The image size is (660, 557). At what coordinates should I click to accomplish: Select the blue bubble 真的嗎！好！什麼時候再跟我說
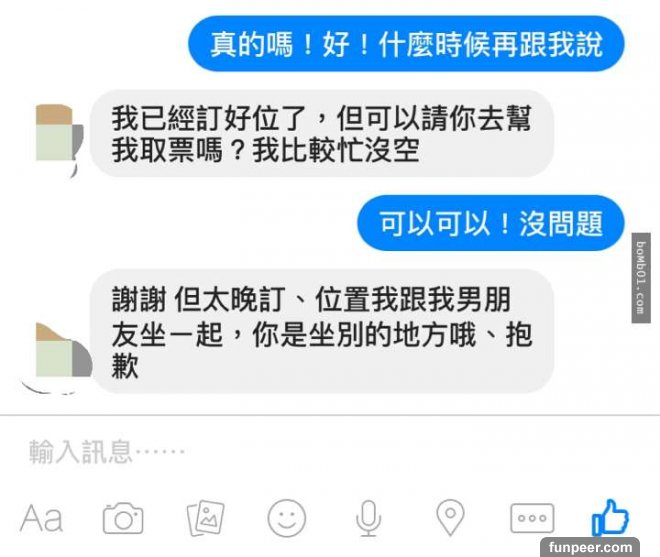click(406, 44)
